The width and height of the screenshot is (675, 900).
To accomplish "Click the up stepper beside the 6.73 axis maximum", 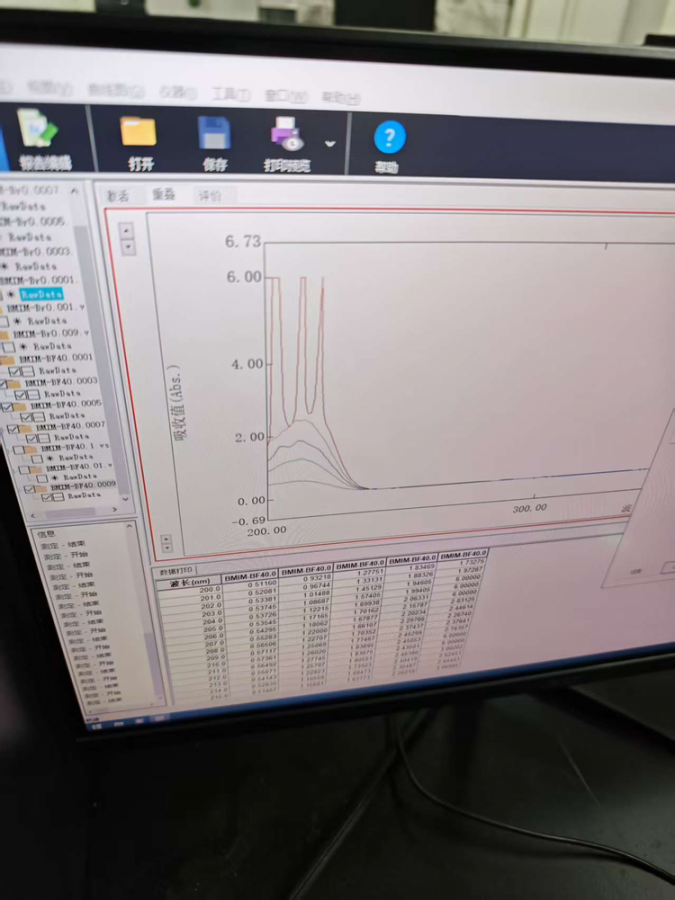I will (127, 231).
